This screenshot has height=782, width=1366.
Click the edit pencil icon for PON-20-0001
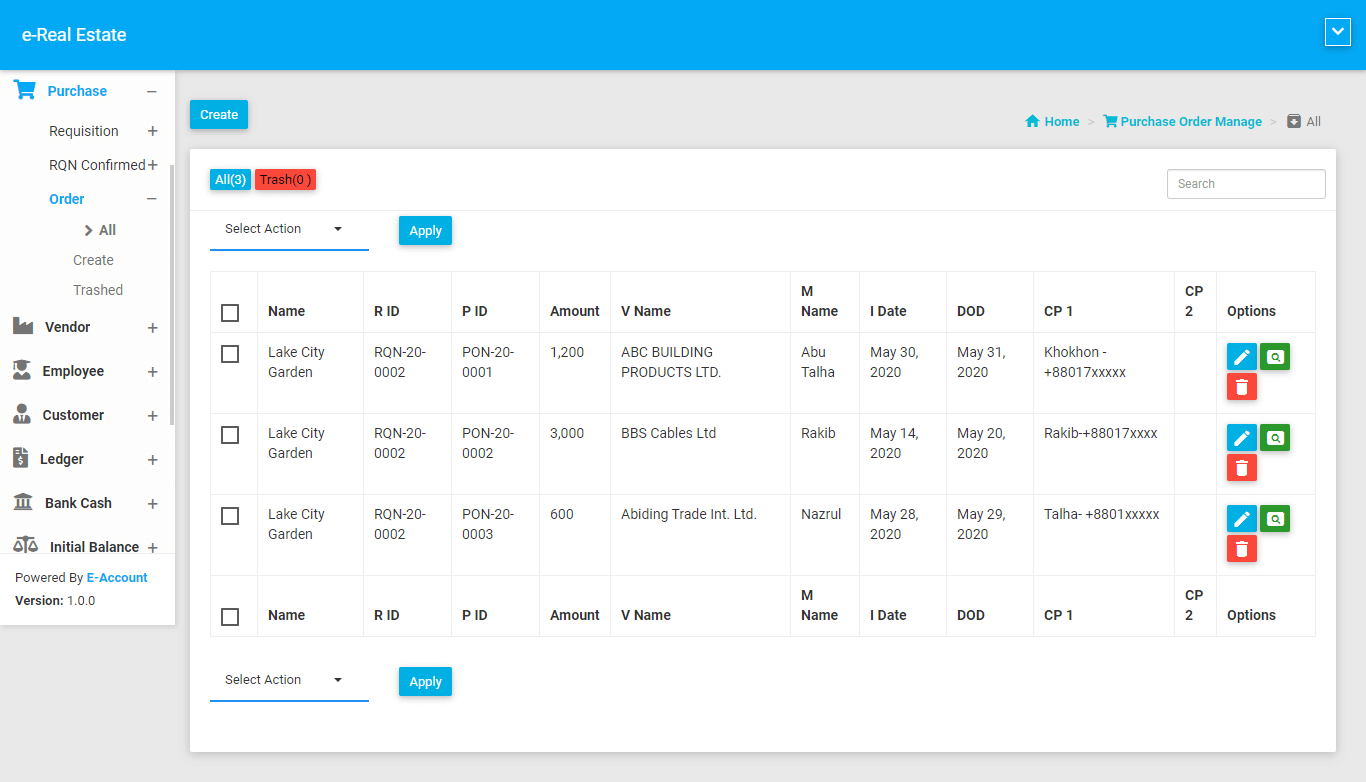(x=1241, y=356)
